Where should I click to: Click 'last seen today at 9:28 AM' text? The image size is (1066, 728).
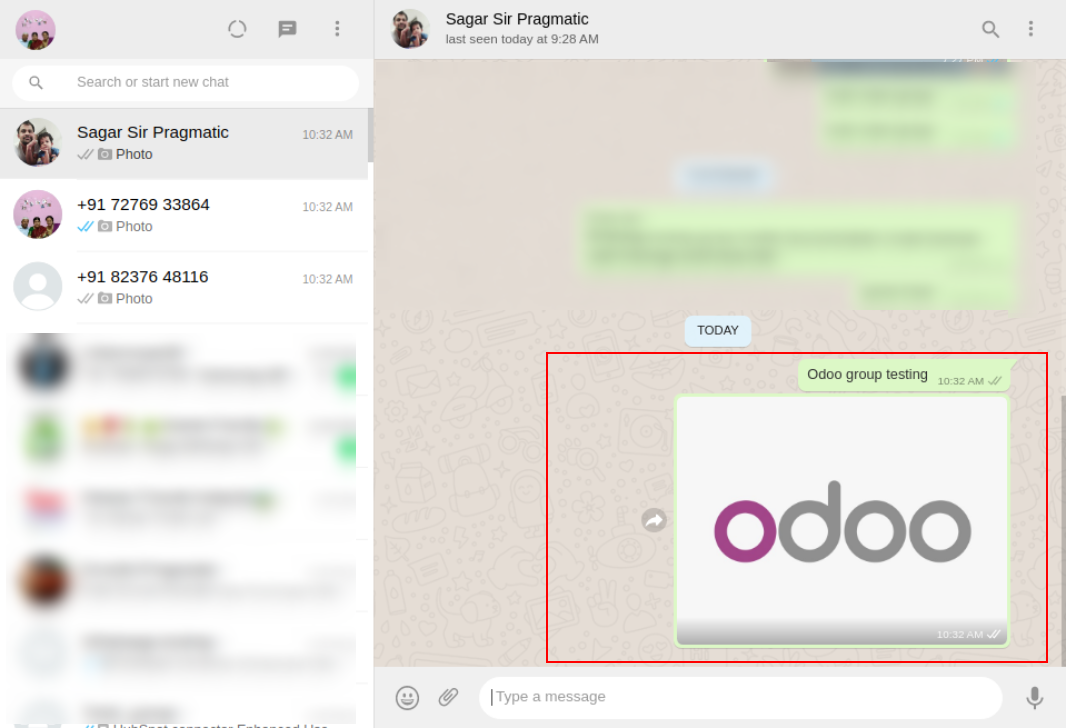coord(521,39)
